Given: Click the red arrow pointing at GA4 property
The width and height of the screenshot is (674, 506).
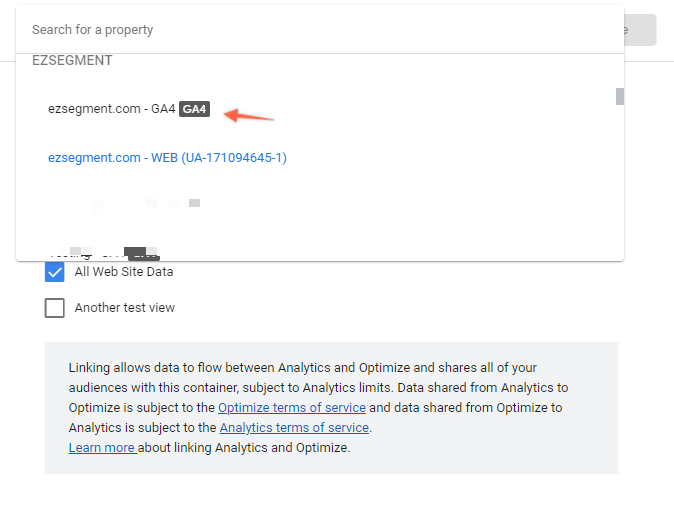Looking at the screenshot, I should pyautogui.click(x=249, y=116).
